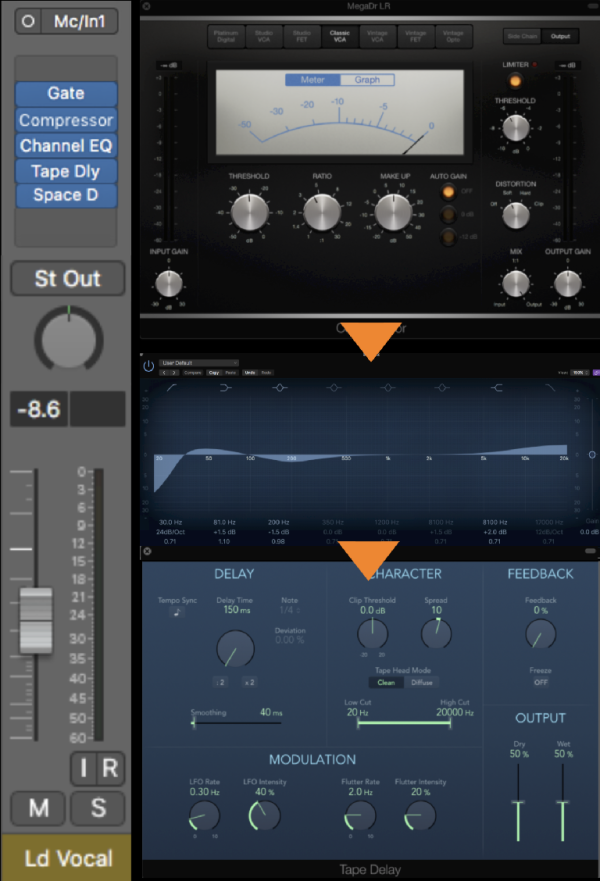Set Auto Gain to -12 dB
Viewport: 600px width, 881px height.
tap(448, 237)
